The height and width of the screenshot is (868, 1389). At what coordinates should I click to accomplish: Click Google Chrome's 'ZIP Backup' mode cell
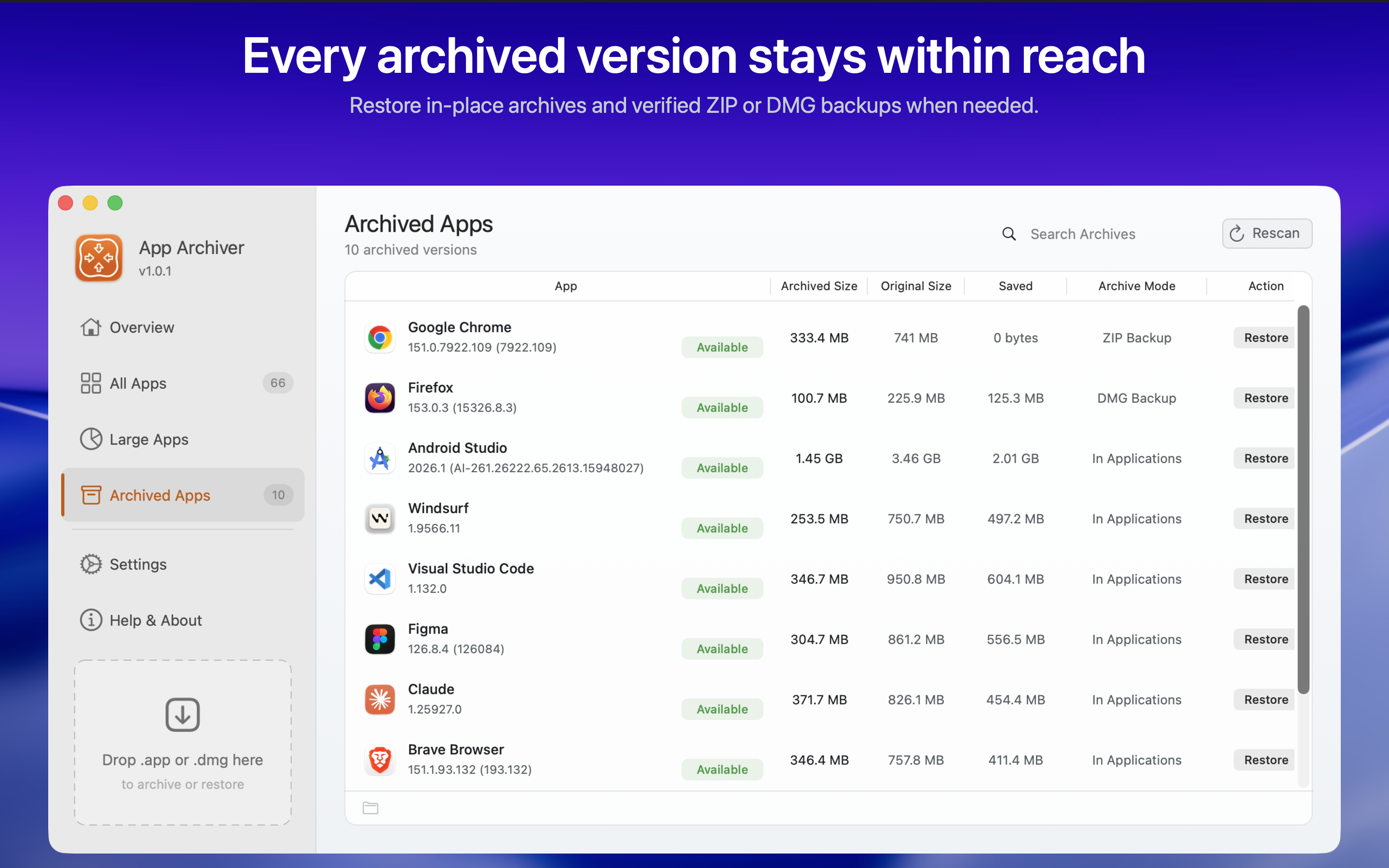(x=1136, y=338)
